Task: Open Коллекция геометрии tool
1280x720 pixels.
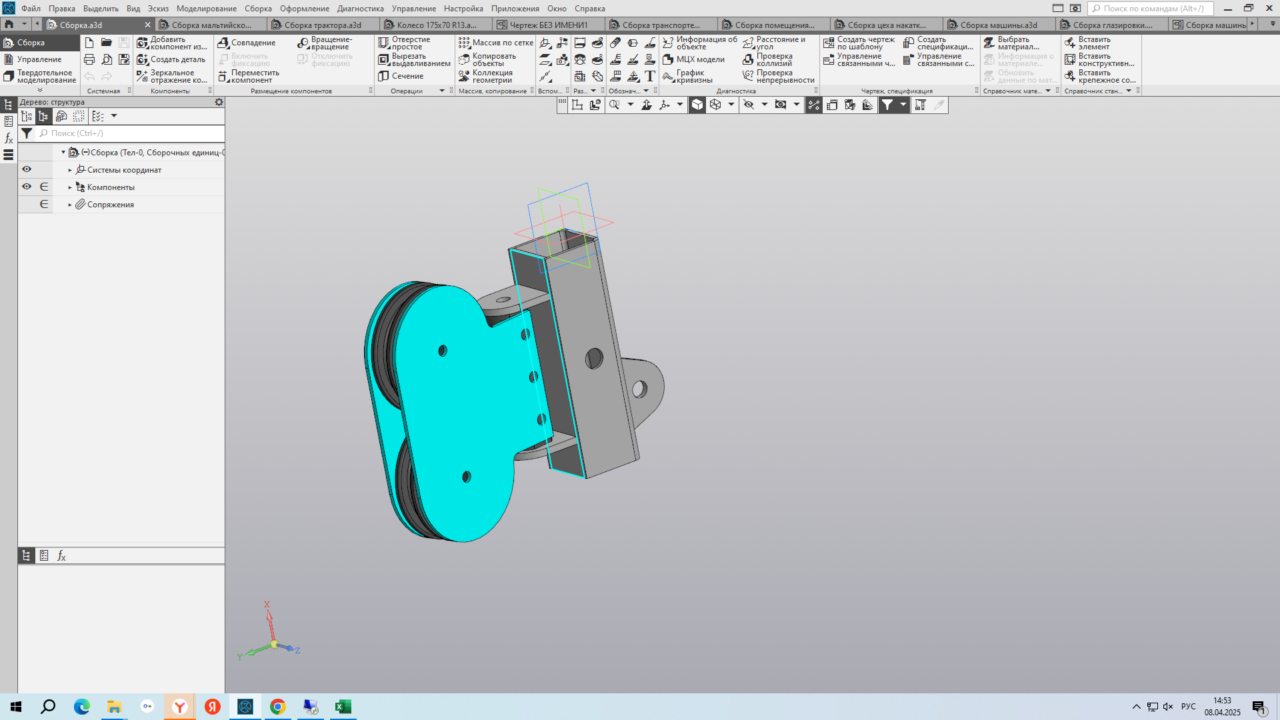Action: (x=486, y=76)
